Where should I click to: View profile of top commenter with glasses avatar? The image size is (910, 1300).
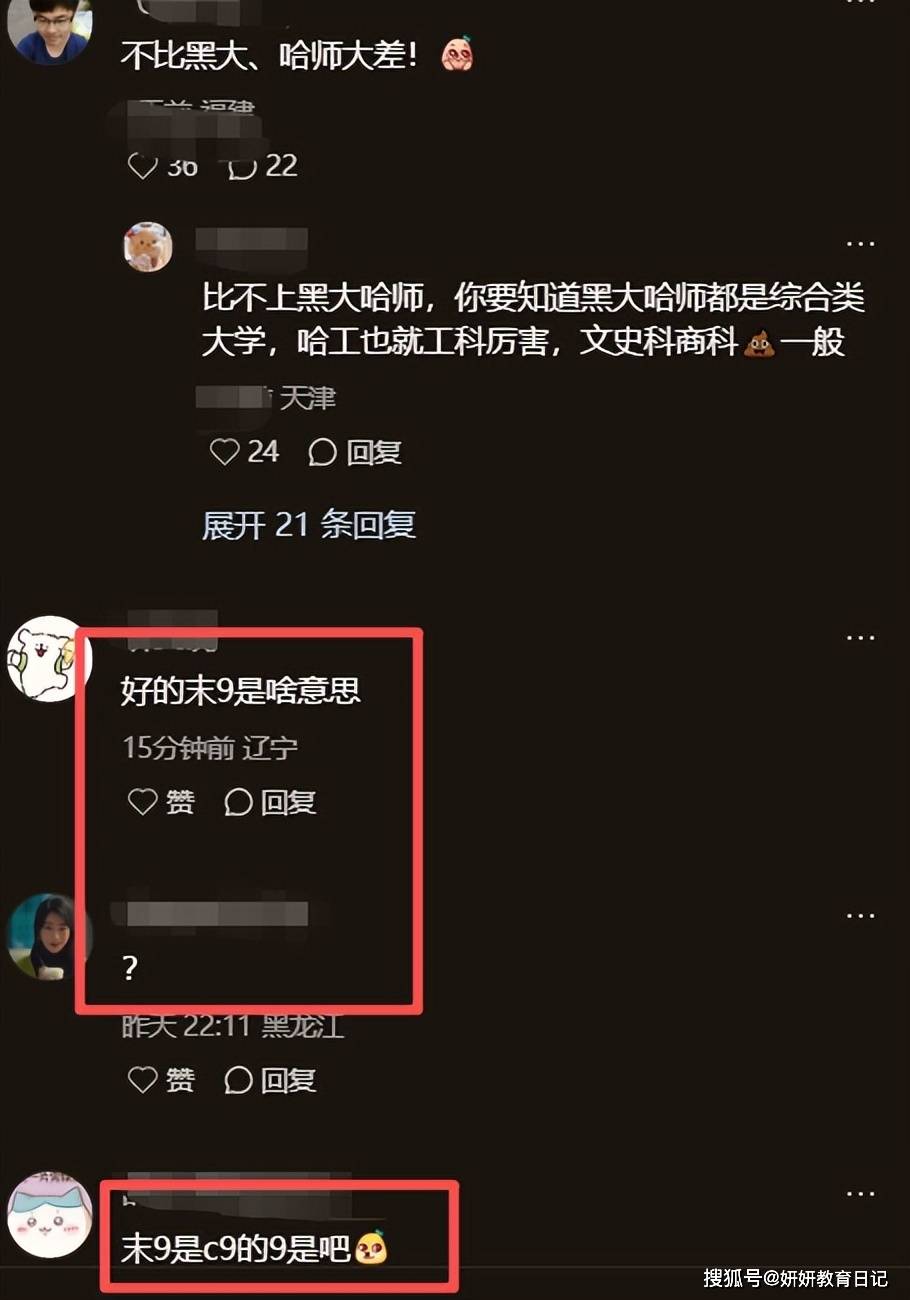click(49, 30)
